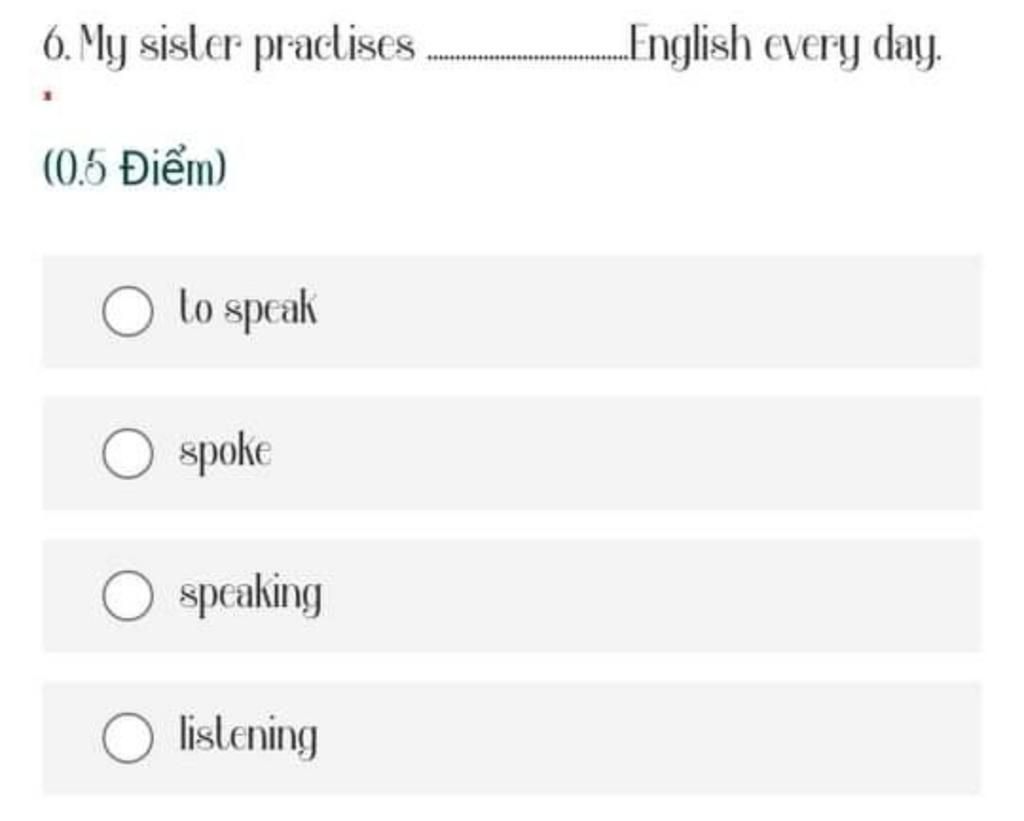
Task: Click the word "practises" in the question
Action: (x=334, y=48)
